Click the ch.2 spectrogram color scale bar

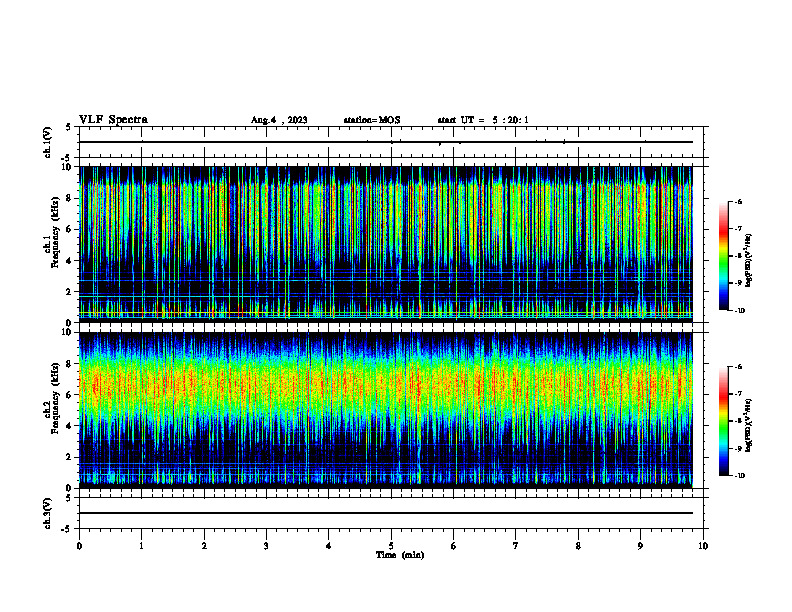[x=724, y=421]
